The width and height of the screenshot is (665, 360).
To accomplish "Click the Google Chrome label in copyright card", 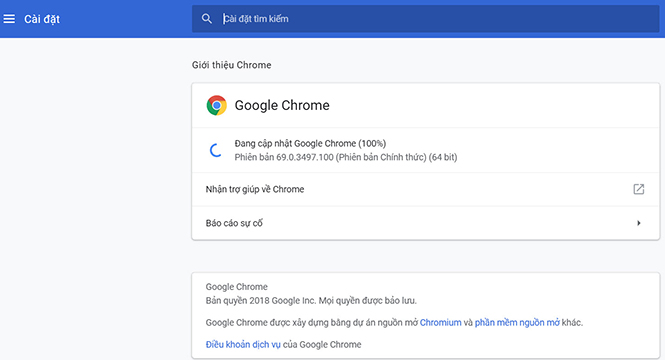I will point(237,287).
